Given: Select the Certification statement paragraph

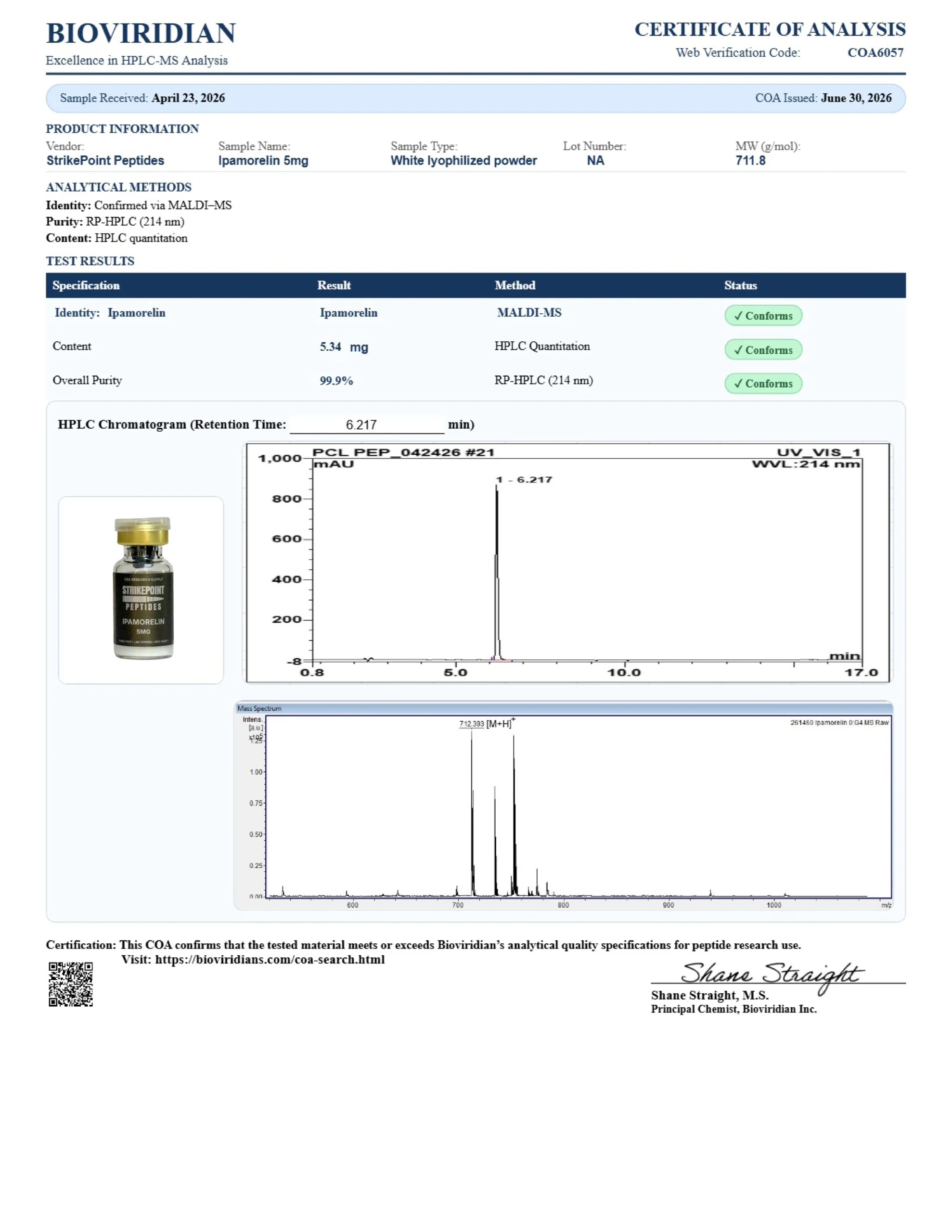Looking at the screenshot, I should click(423, 945).
